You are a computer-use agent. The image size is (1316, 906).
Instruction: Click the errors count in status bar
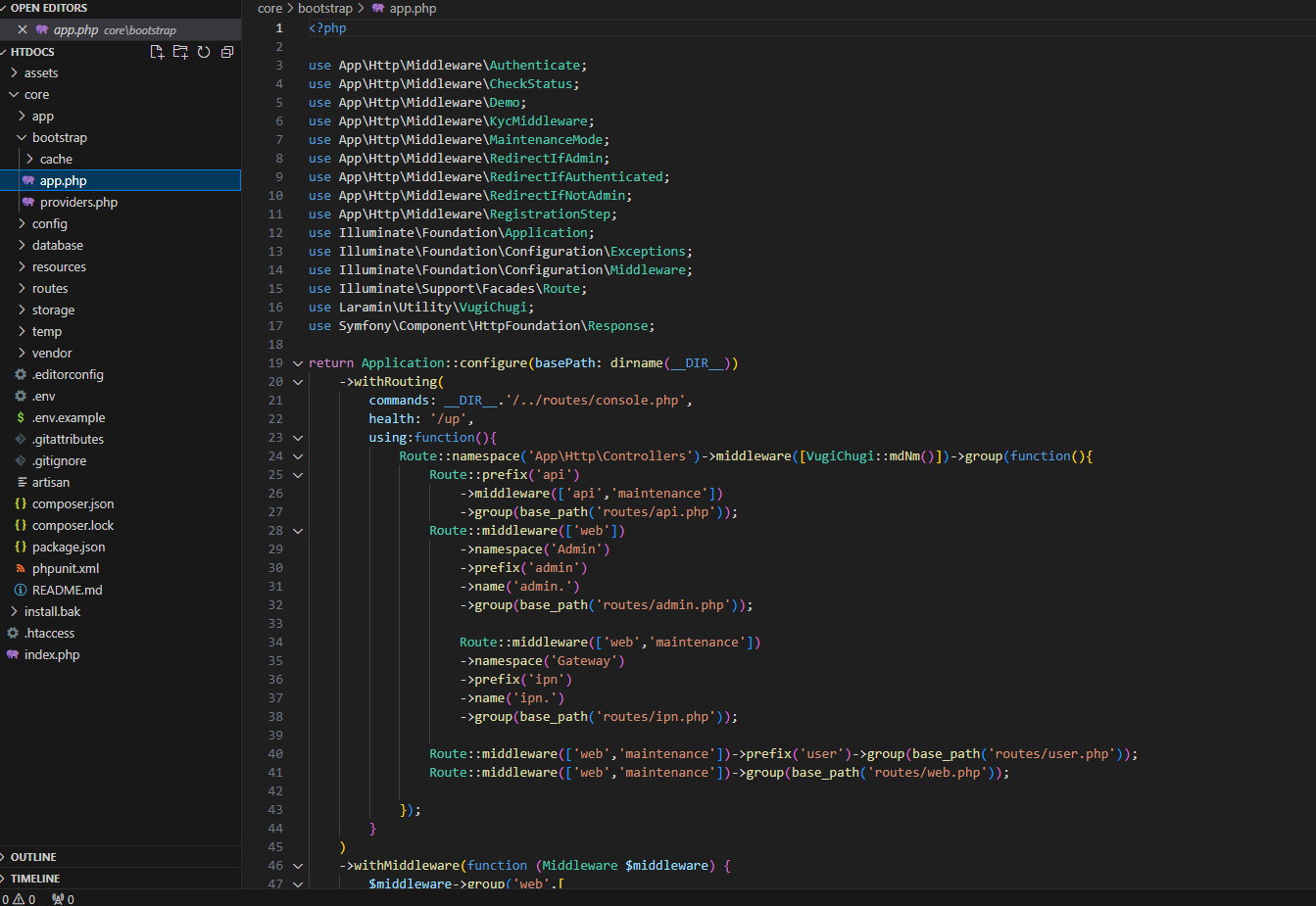[5, 899]
